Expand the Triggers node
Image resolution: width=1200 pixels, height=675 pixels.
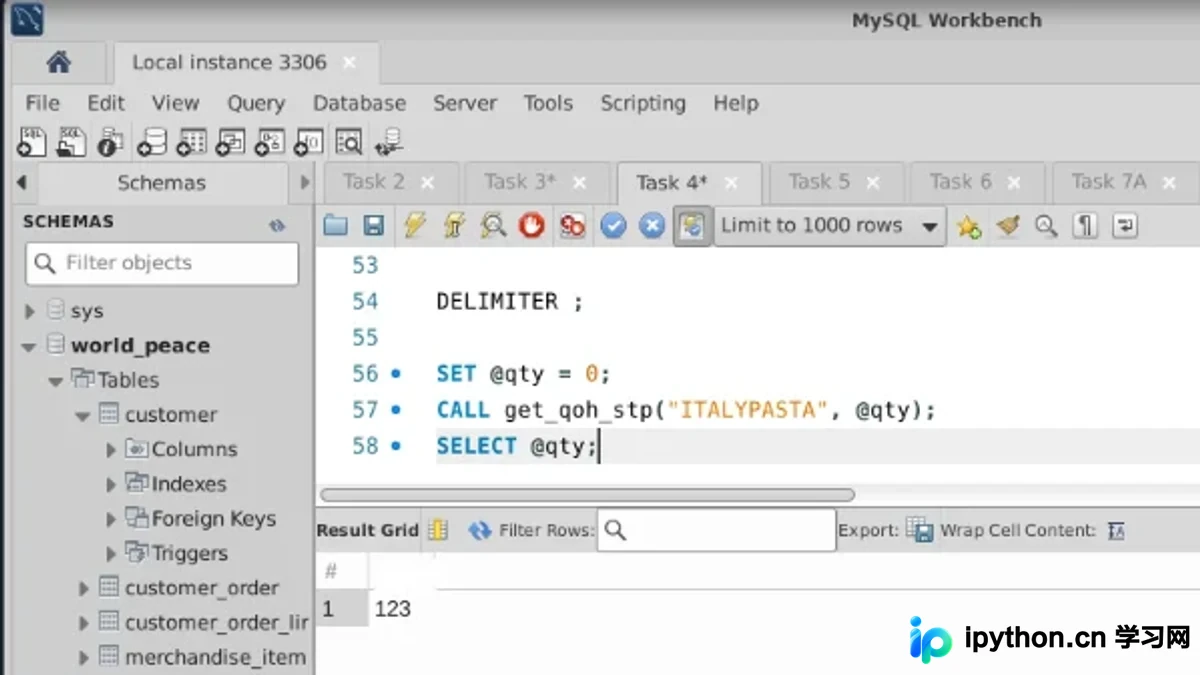(x=111, y=554)
